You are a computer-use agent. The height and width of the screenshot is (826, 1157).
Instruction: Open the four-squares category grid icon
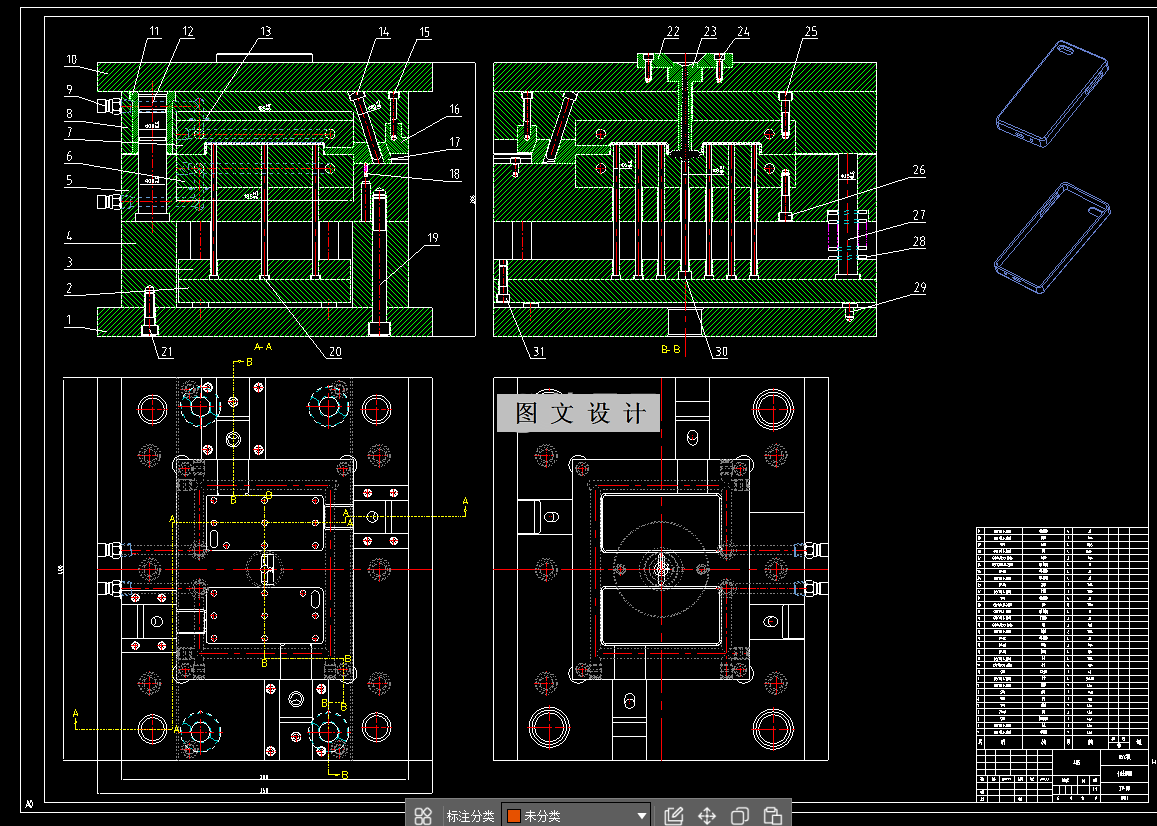(423, 816)
